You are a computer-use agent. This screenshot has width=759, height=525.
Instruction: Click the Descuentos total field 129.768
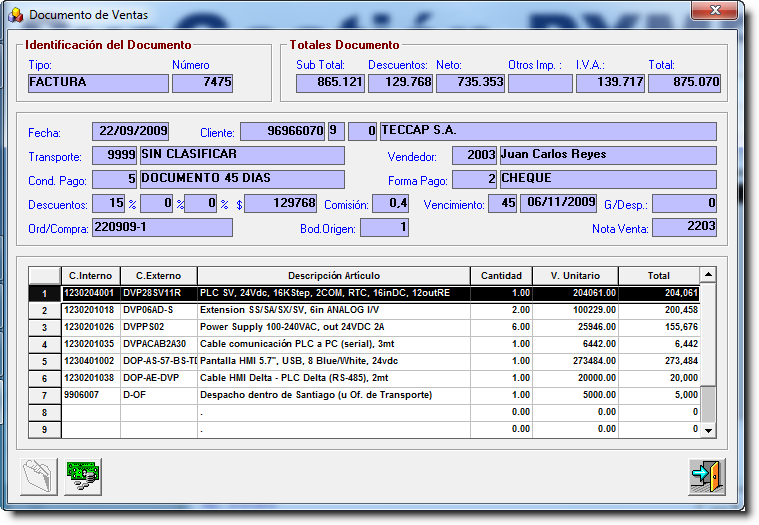(x=400, y=83)
